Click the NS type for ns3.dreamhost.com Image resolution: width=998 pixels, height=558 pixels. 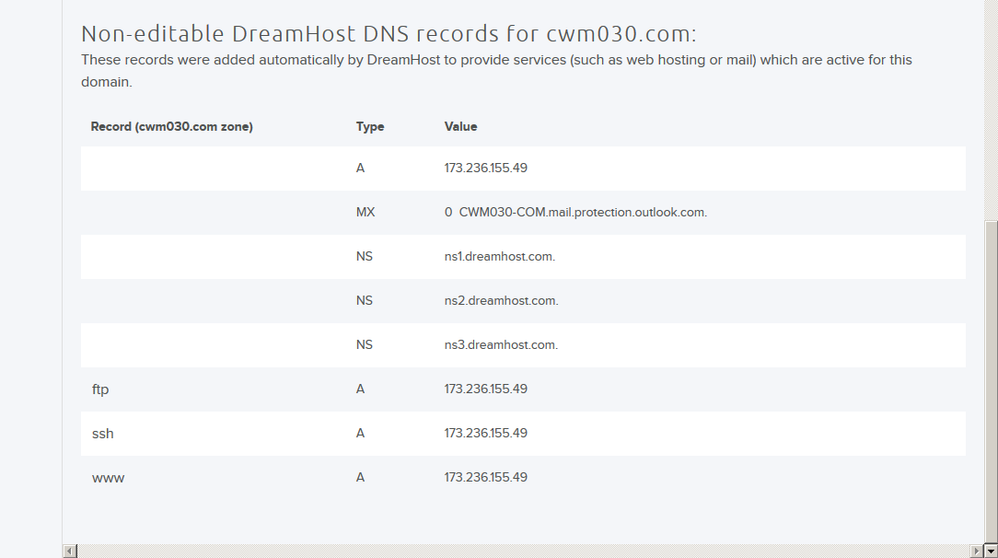coord(364,345)
